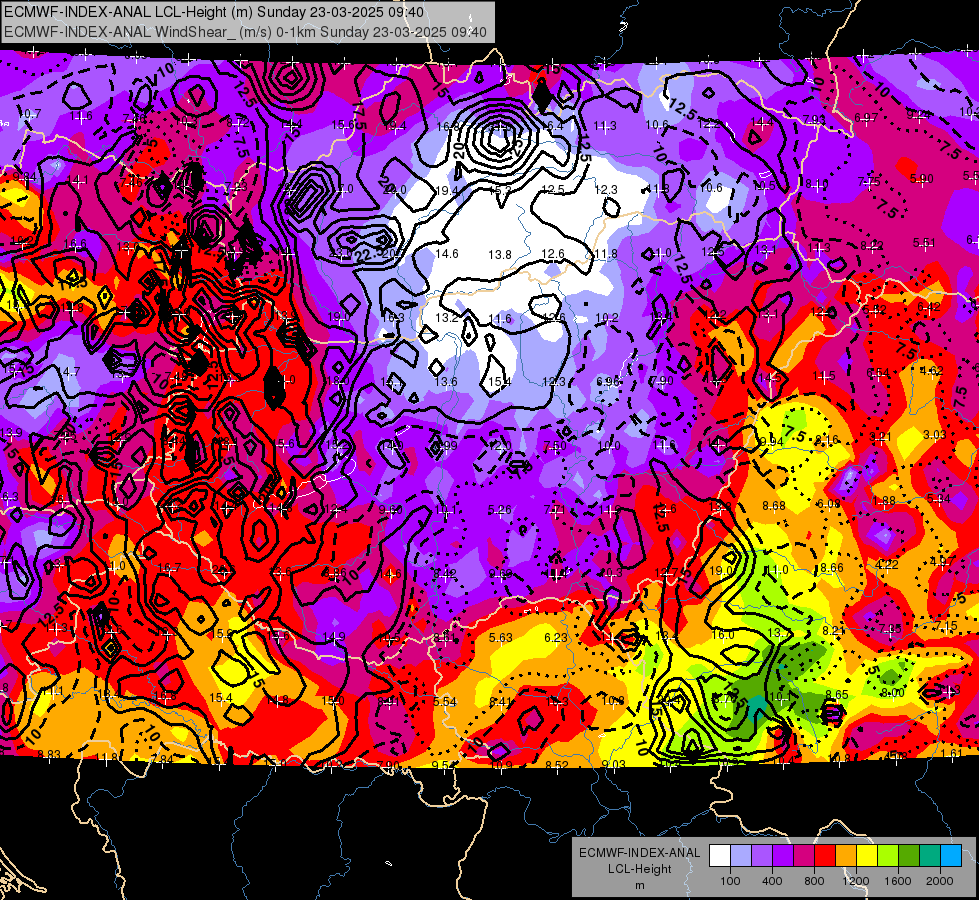Choose the orange legend swatch

(x=846, y=856)
